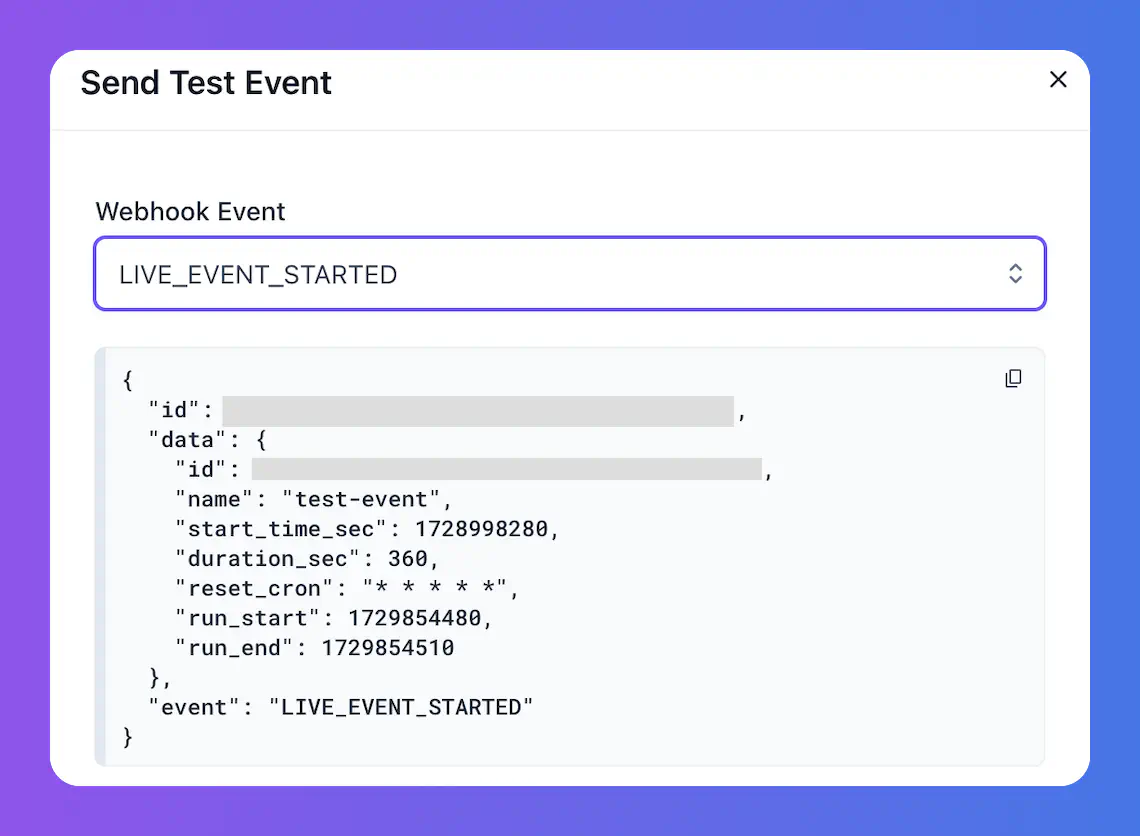1140x836 pixels.
Task: Click the start_time_sec value 1728998280
Action: [481, 529]
